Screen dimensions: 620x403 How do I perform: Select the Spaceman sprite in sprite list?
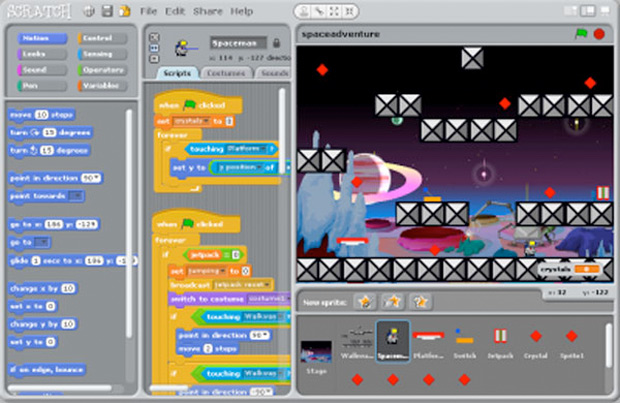pos(393,342)
